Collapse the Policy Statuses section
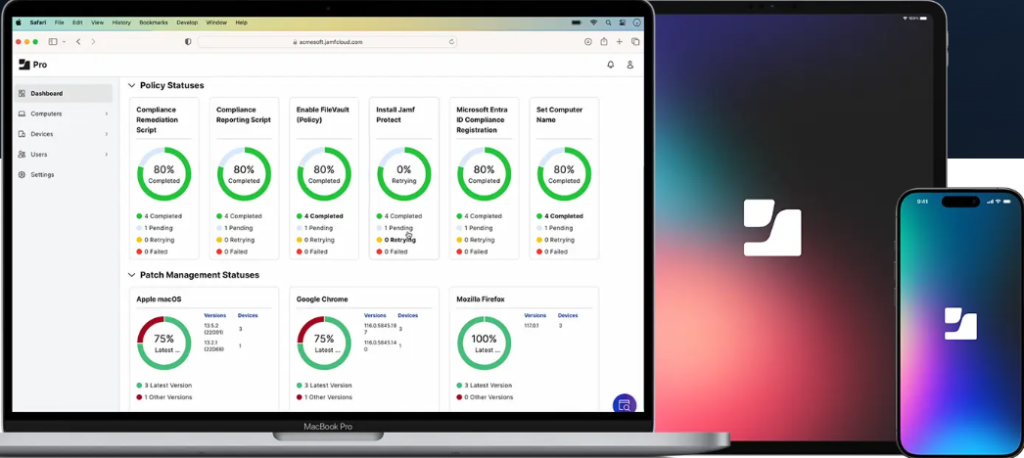Viewport: 1024px width, 458px height. 131,86
